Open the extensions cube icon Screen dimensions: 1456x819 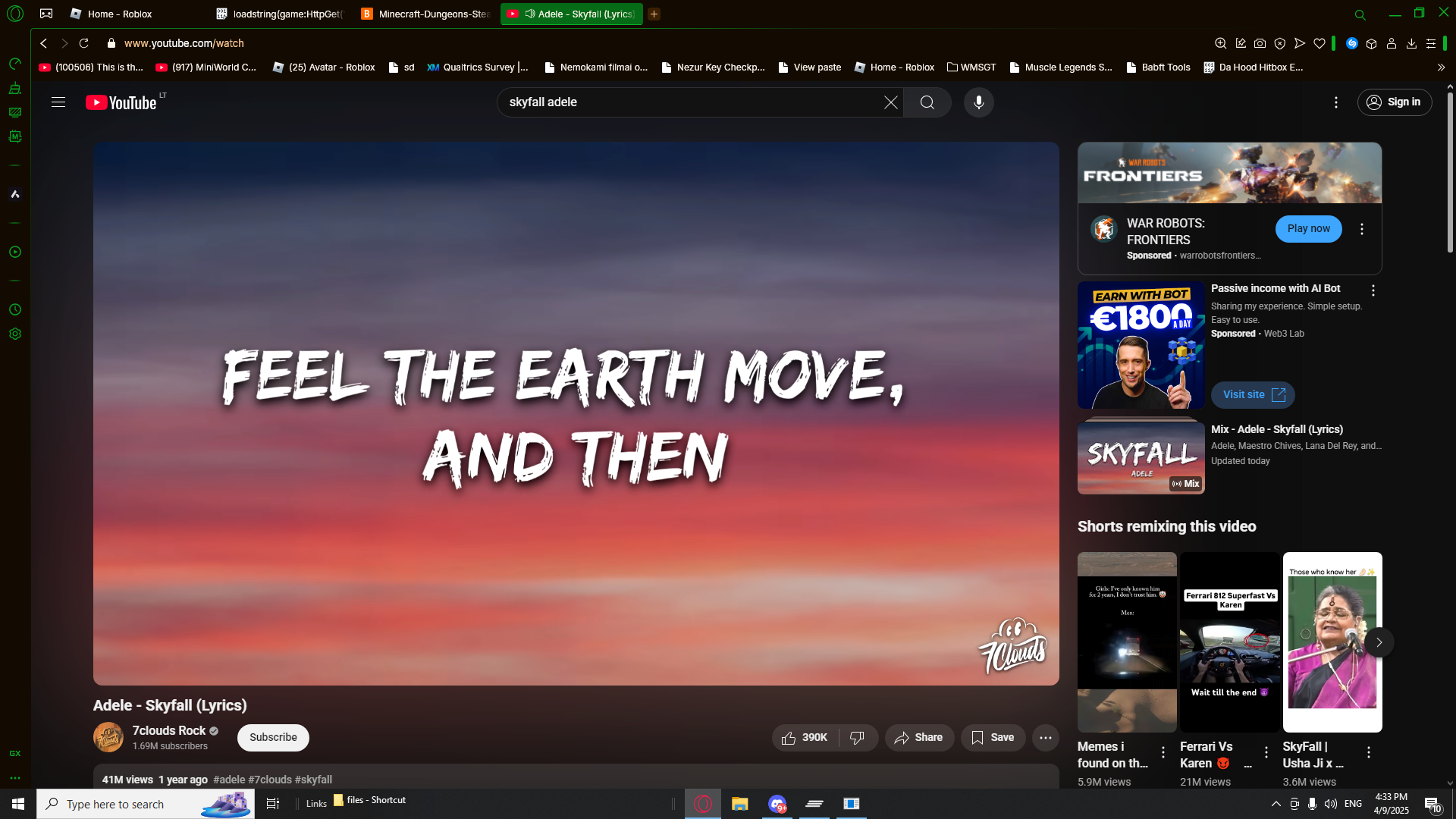pos(1372,43)
